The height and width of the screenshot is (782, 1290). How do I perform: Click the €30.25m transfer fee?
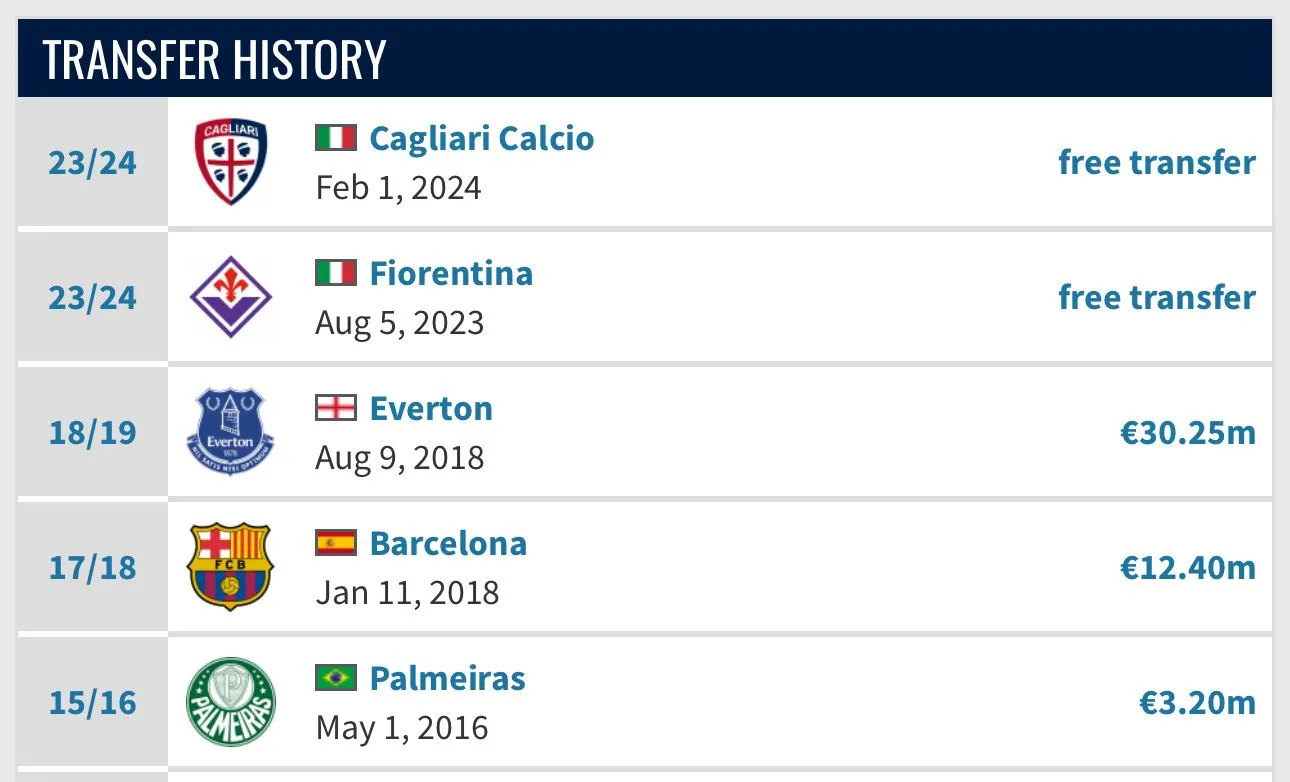[x=1187, y=432]
